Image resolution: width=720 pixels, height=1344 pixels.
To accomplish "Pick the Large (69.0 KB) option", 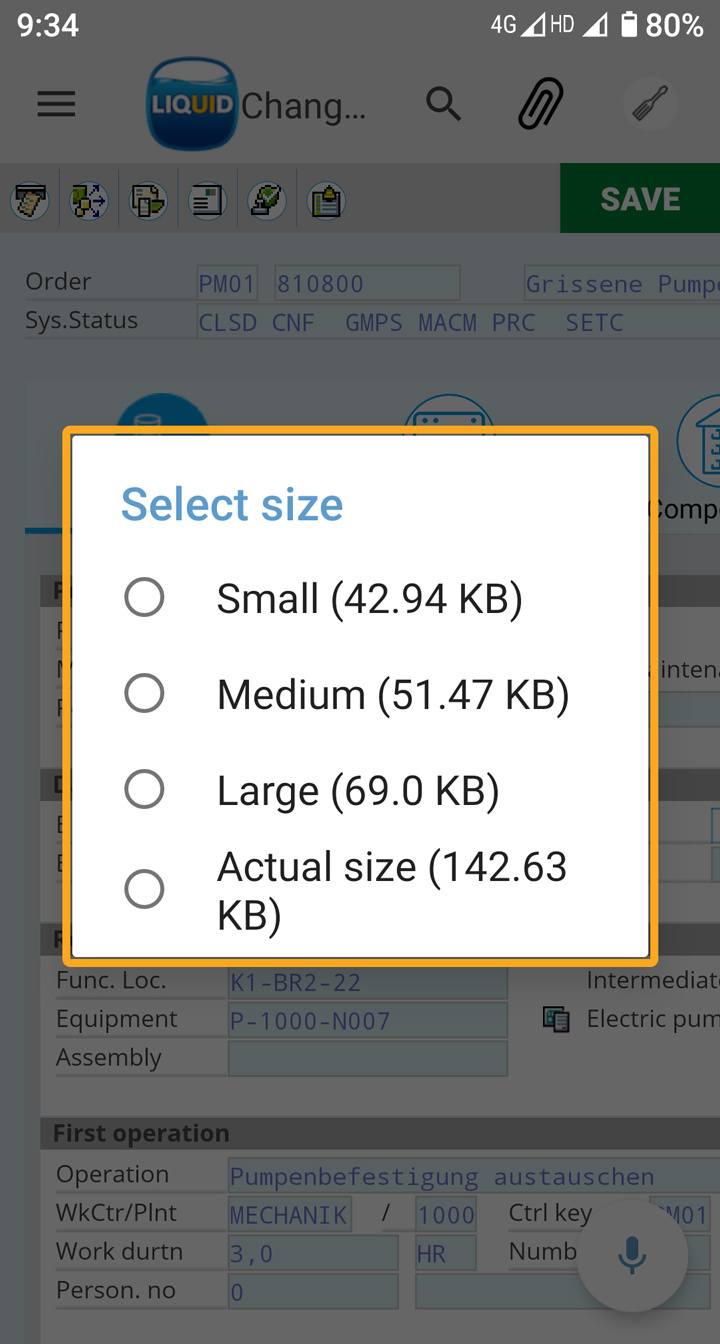I will click(145, 789).
